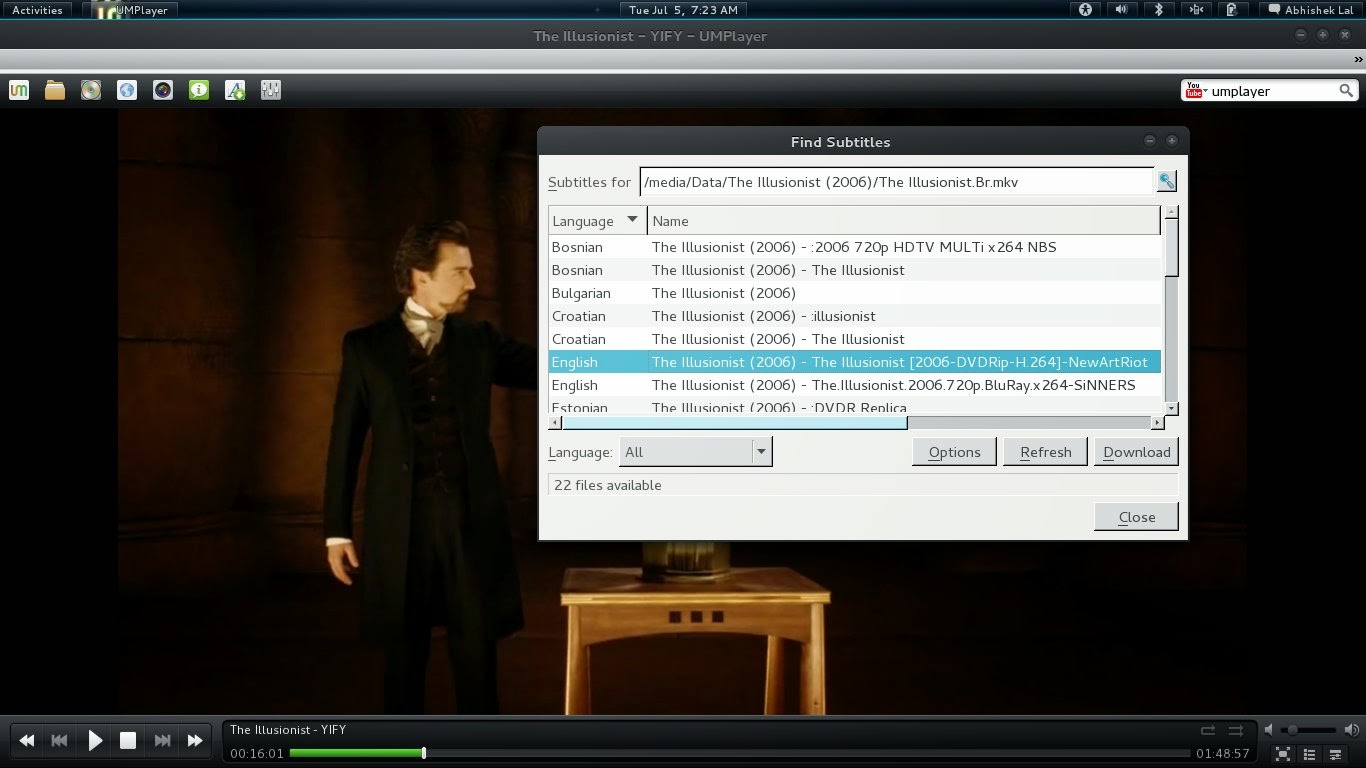Open the Language filter combo box set to All
This screenshot has width=1366, height=768.
tap(696, 452)
